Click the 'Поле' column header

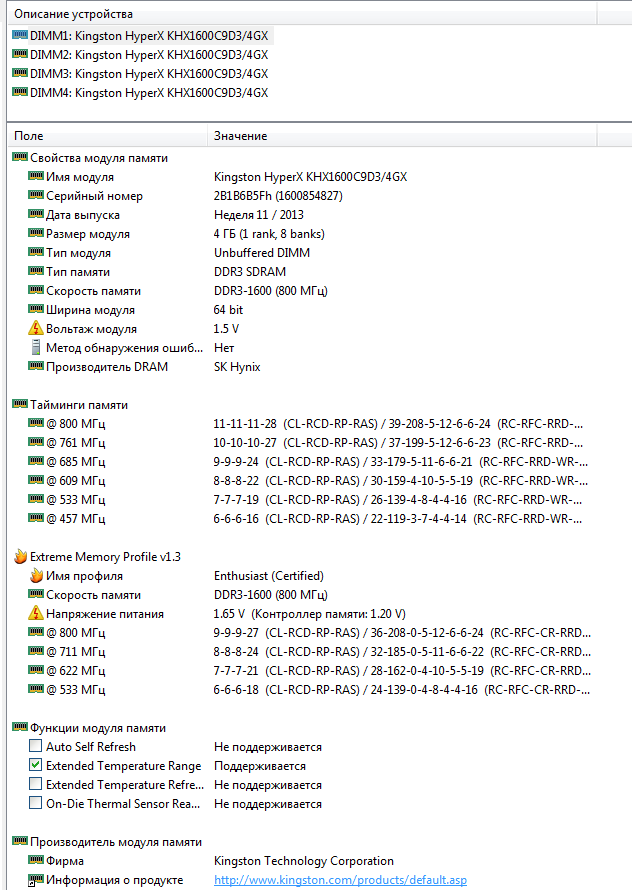107,136
